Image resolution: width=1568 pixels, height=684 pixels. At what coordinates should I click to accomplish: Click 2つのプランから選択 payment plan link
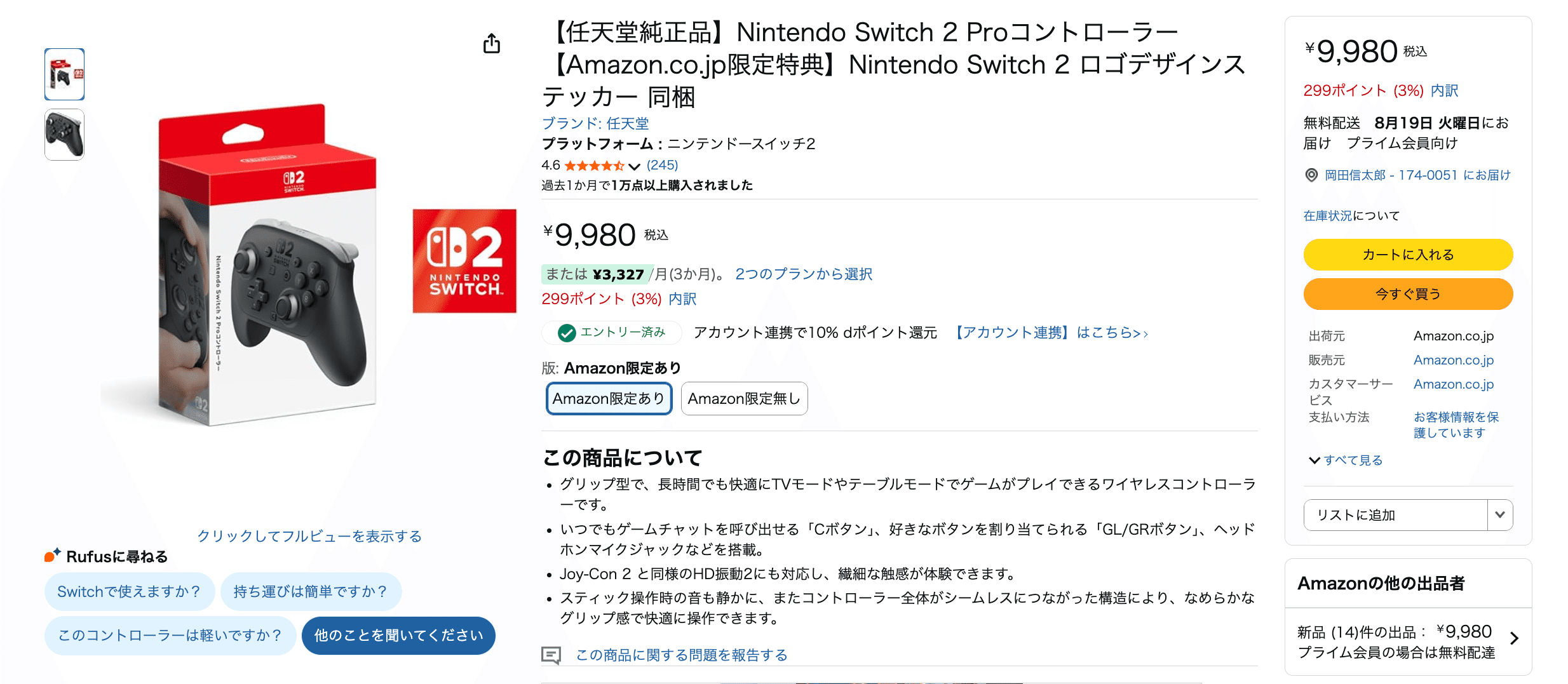[803, 274]
